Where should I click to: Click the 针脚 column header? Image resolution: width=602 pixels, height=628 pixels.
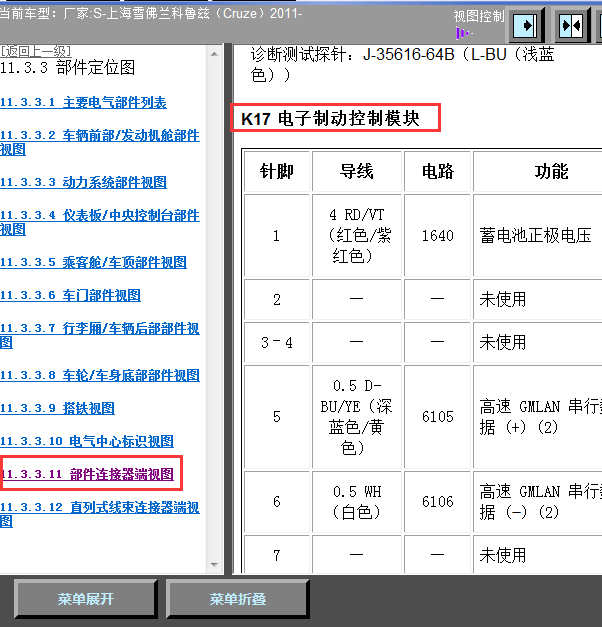(277, 171)
